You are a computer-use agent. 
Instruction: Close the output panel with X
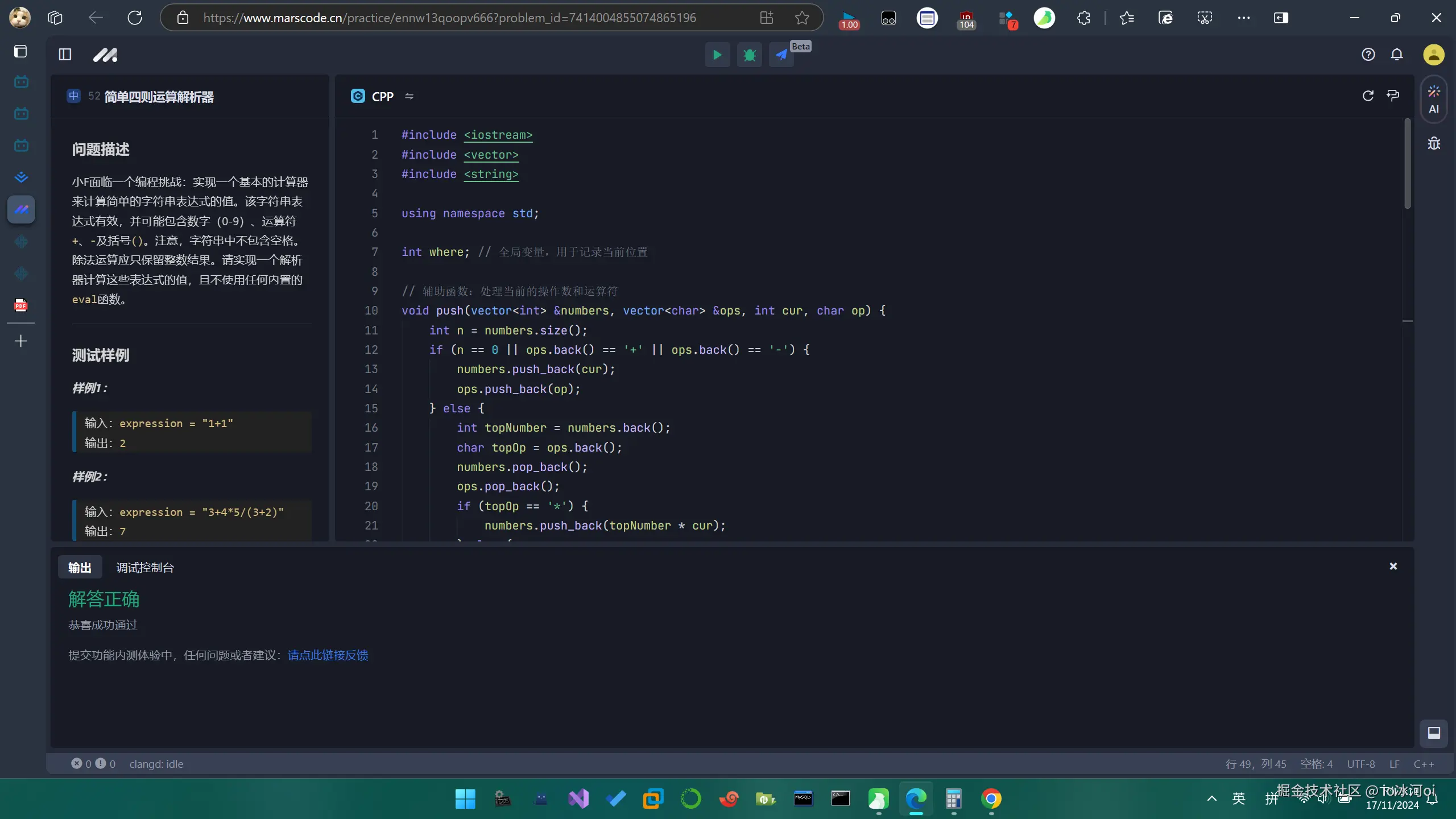point(1393,566)
